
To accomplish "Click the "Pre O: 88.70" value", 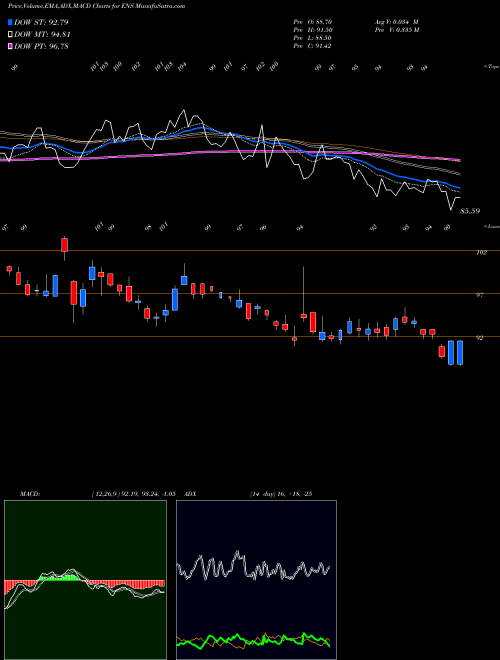I will pos(313,21).
